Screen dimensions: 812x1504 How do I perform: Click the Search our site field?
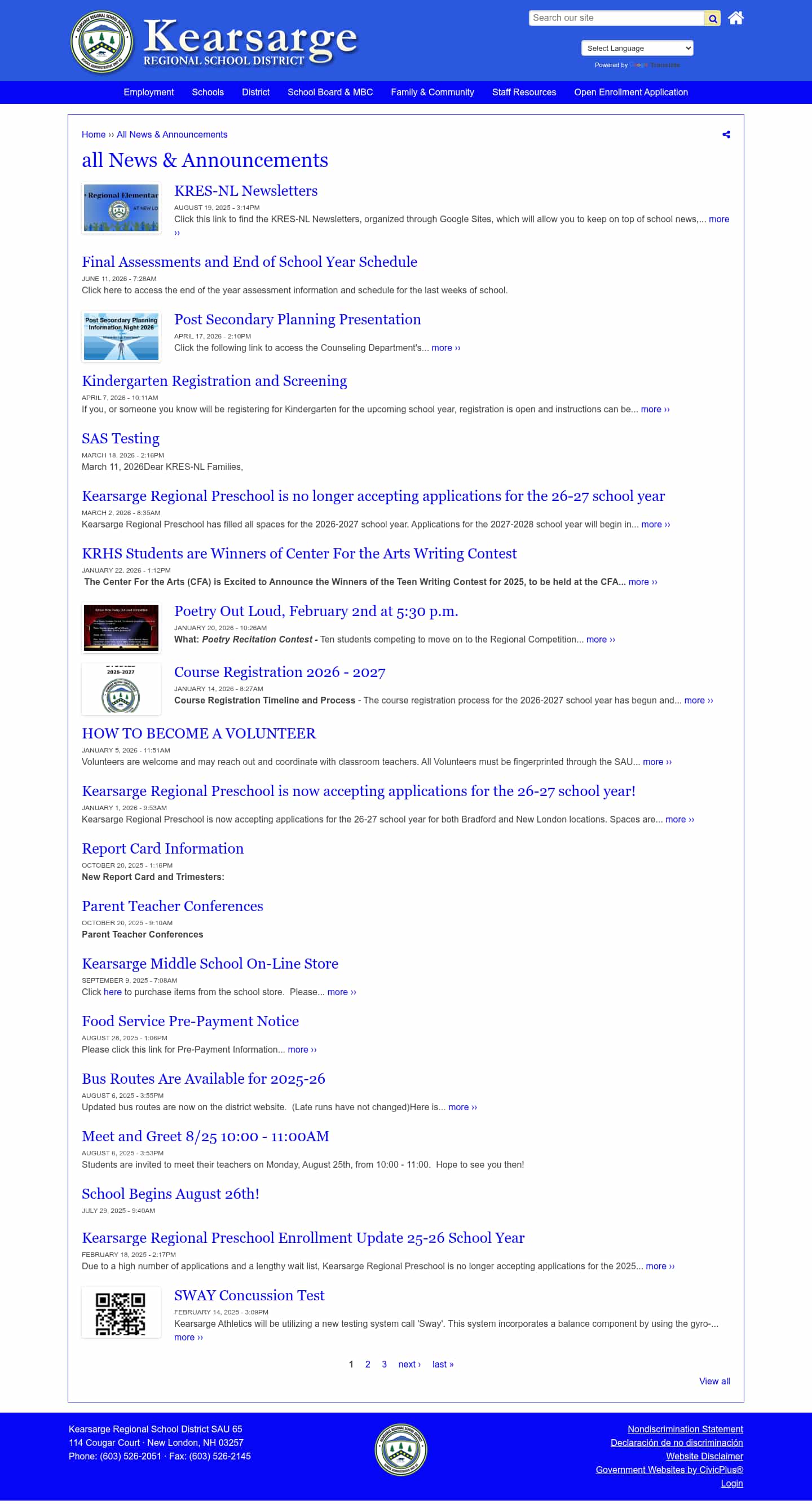click(x=616, y=18)
